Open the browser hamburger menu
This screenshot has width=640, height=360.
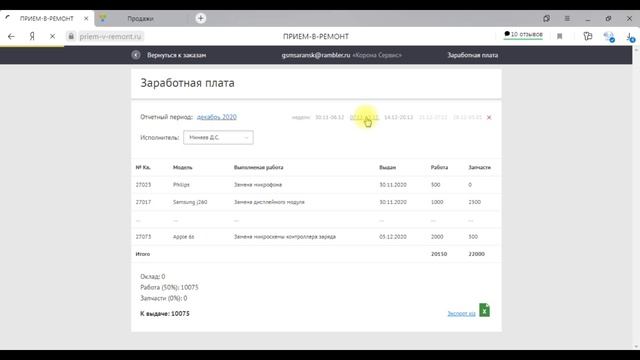pos(567,18)
